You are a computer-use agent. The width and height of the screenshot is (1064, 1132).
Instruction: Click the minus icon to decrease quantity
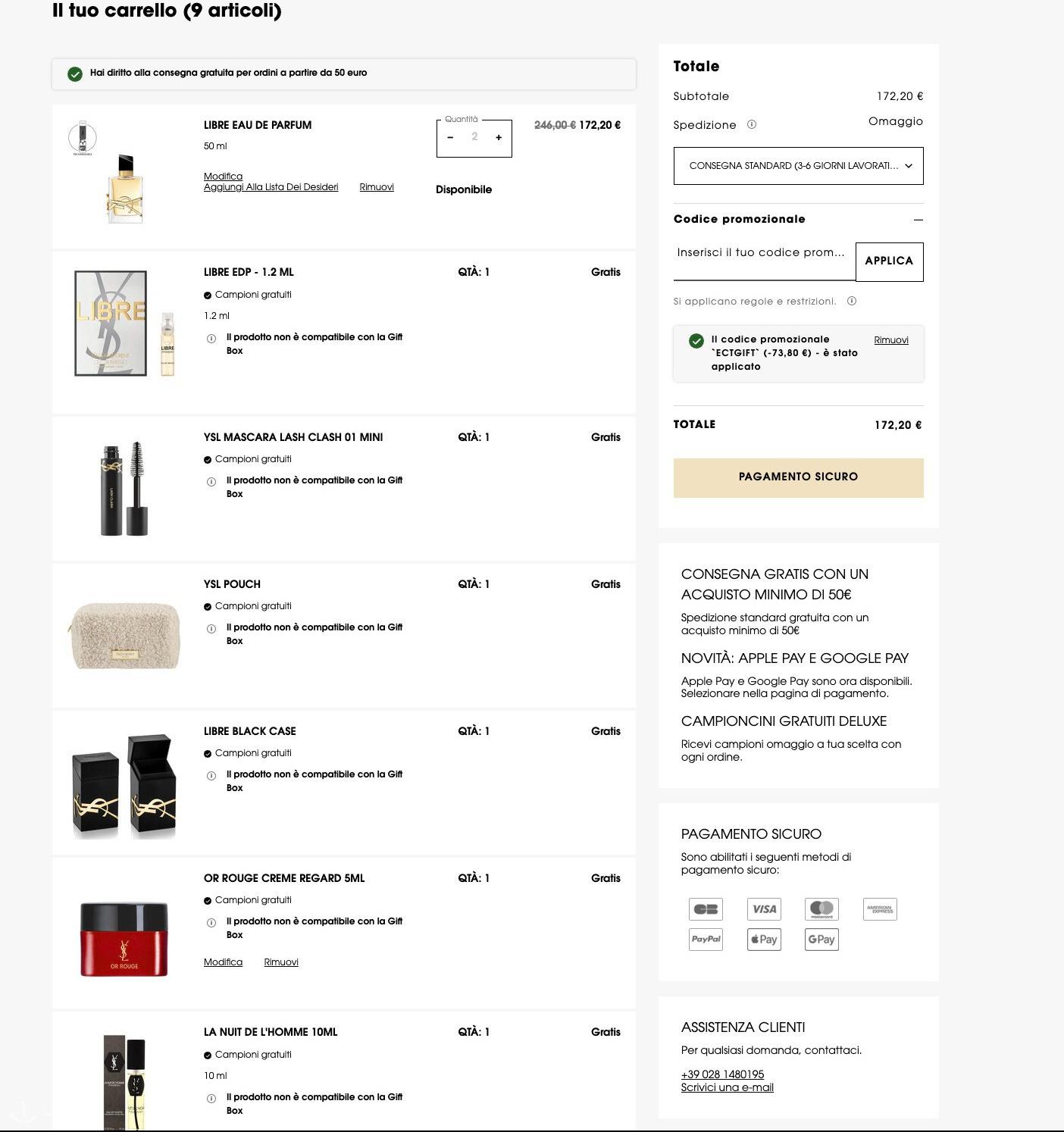point(450,137)
